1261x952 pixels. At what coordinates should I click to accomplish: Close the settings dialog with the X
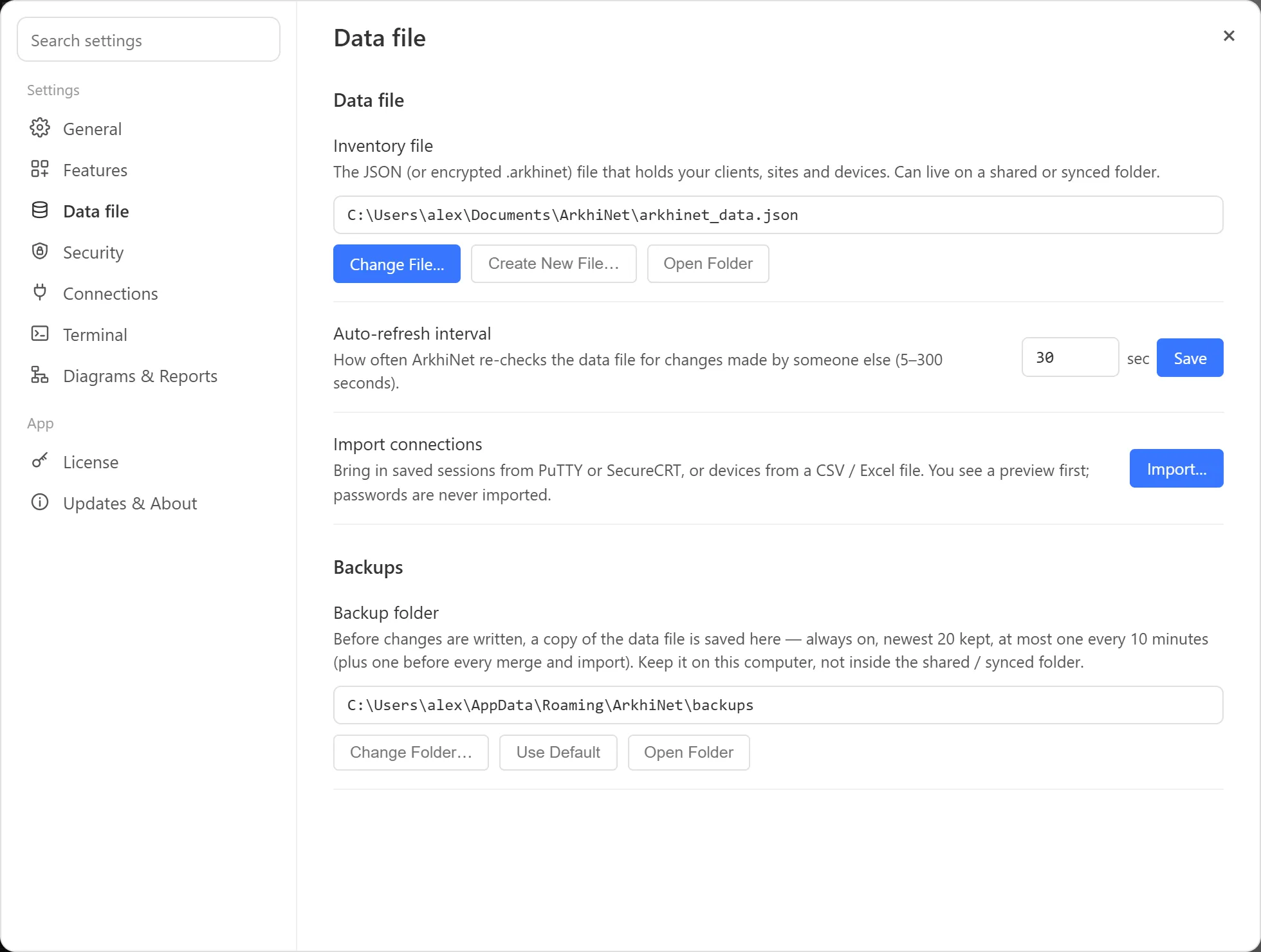[x=1229, y=36]
